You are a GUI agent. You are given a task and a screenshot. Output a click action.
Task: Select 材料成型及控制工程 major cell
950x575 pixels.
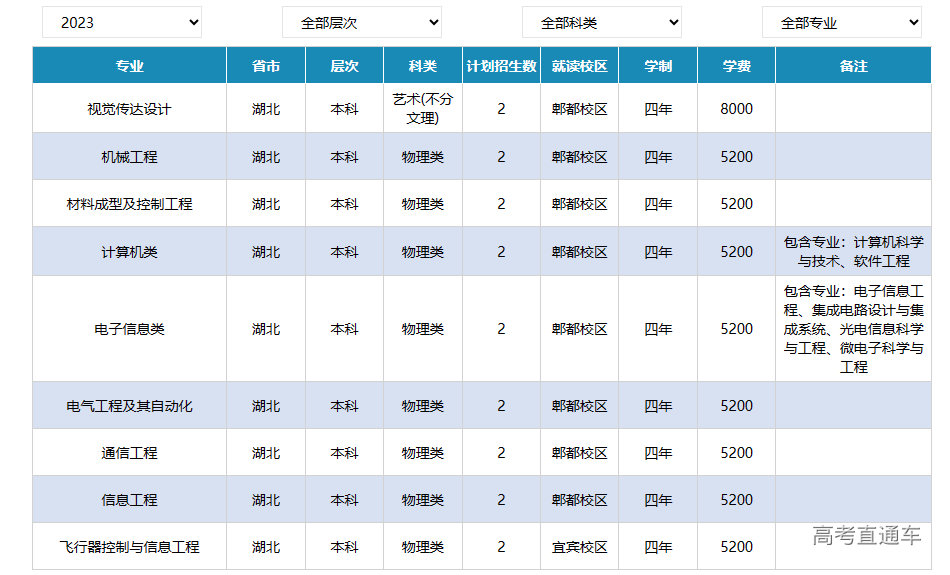tap(129, 204)
